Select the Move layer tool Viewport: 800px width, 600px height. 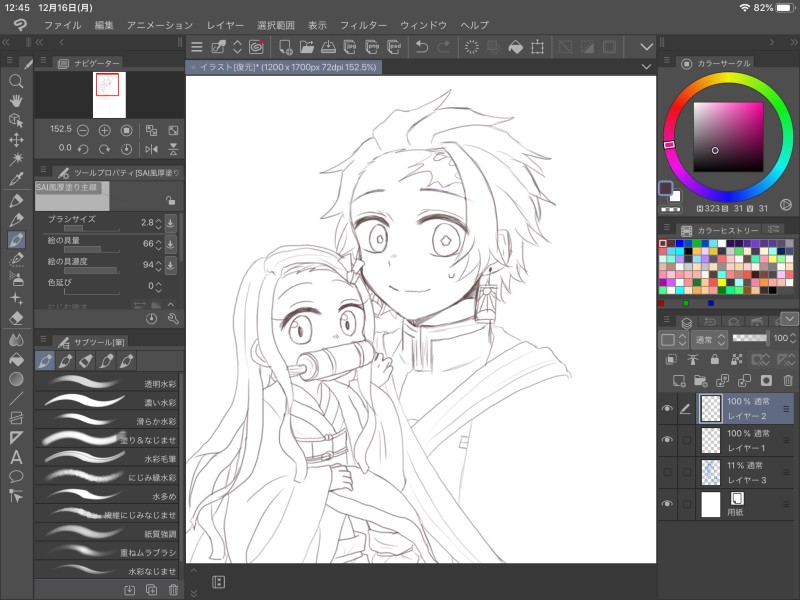[16, 140]
